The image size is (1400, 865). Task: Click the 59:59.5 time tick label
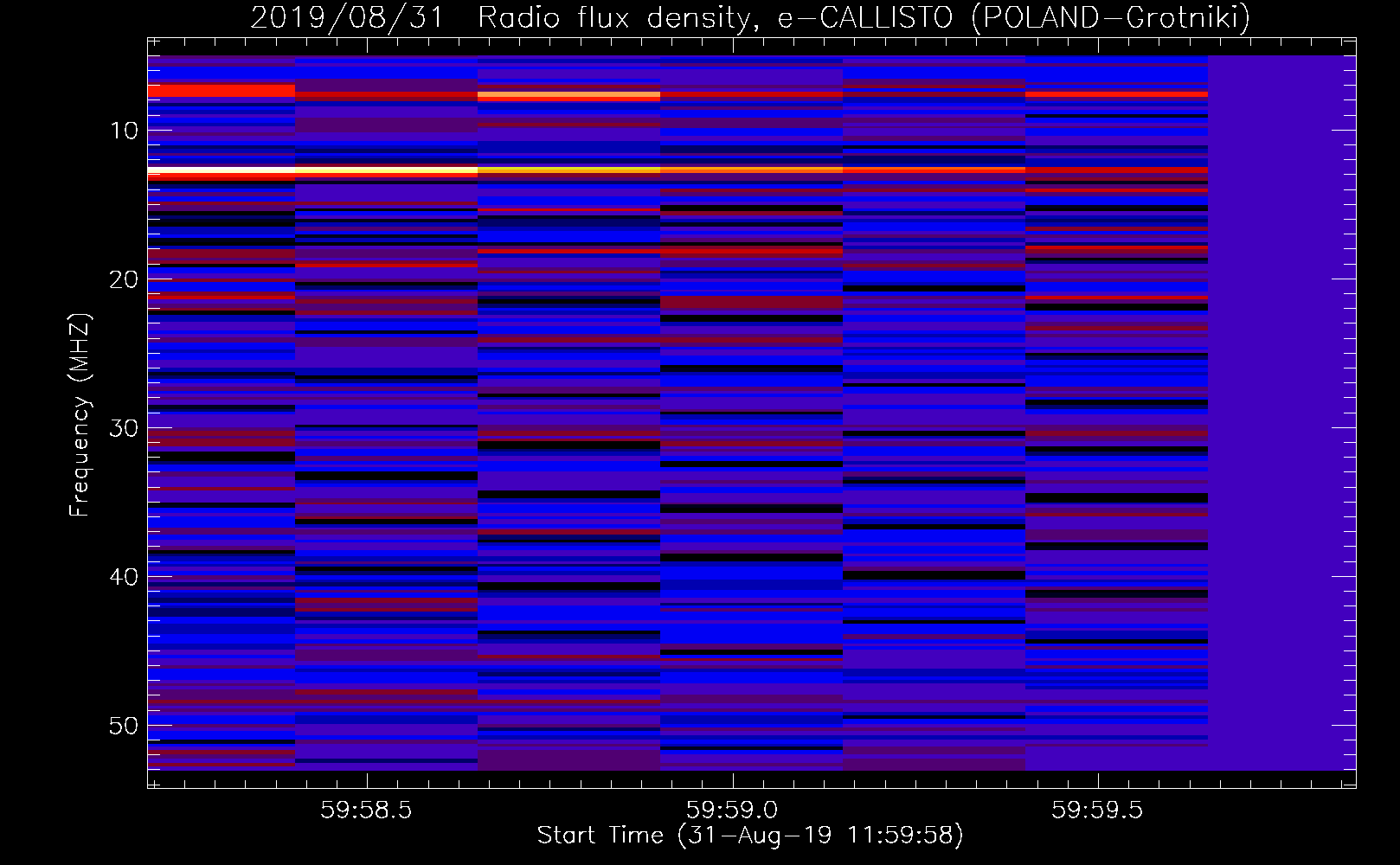(x=1098, y=810)
